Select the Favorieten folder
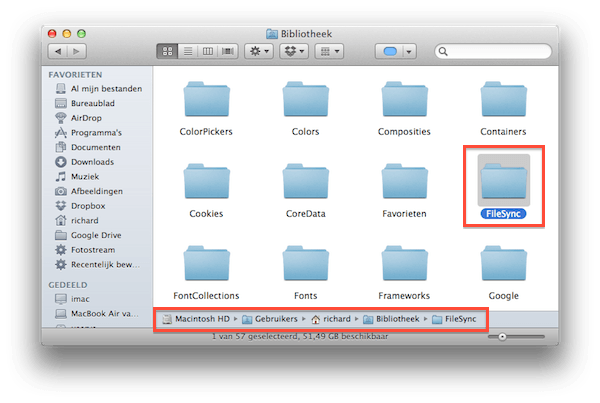 pyautogui.click(x=404, y=191)
